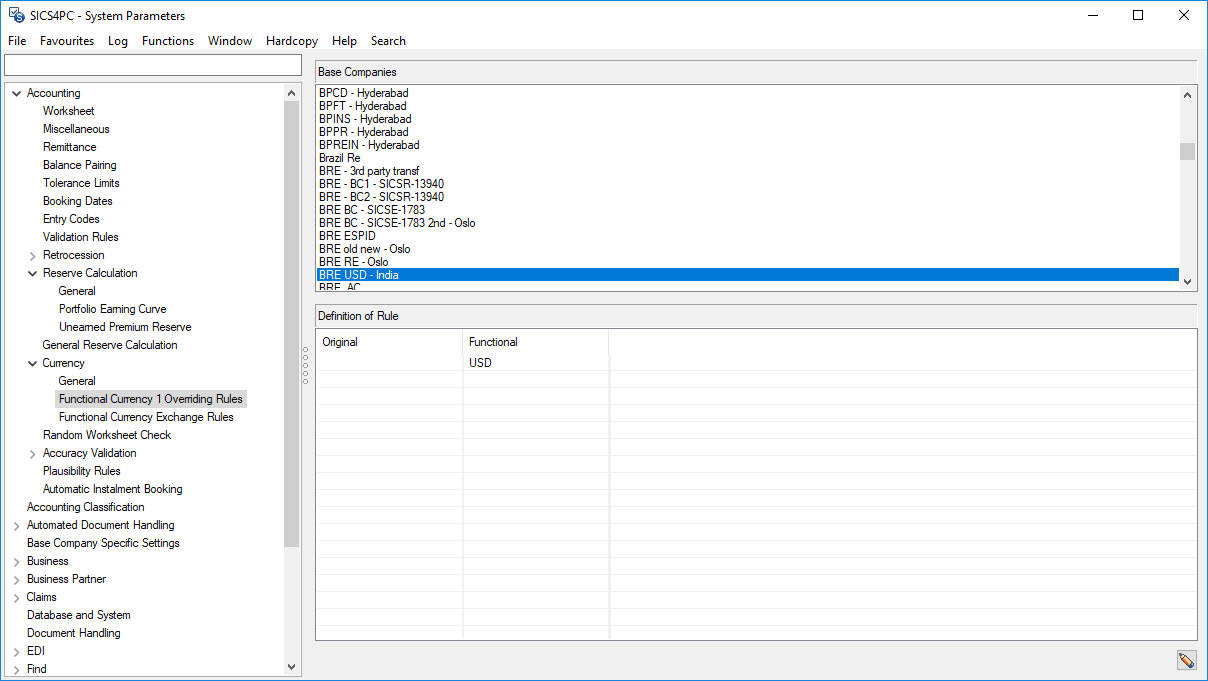This screenshot has width=1208, height=681.
Task: Select BRE RE - Oslo company
Action: click(x=354, y=262)
